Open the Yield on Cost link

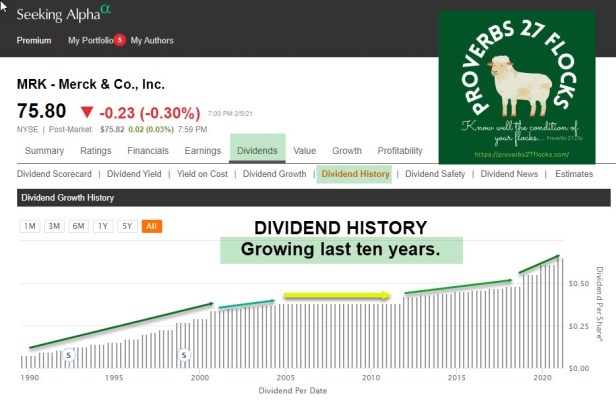click(x=203, y=174)
